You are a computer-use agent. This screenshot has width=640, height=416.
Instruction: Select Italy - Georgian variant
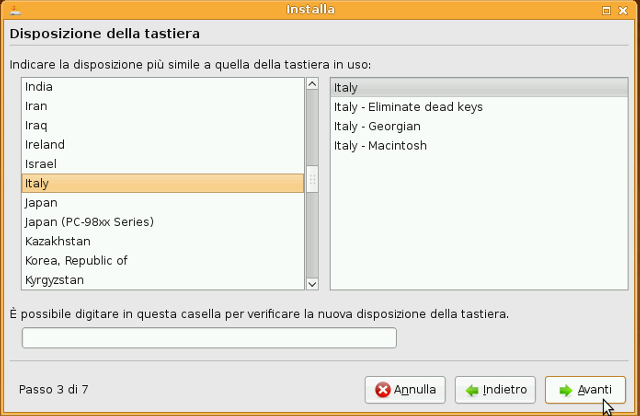click(479, 126)
